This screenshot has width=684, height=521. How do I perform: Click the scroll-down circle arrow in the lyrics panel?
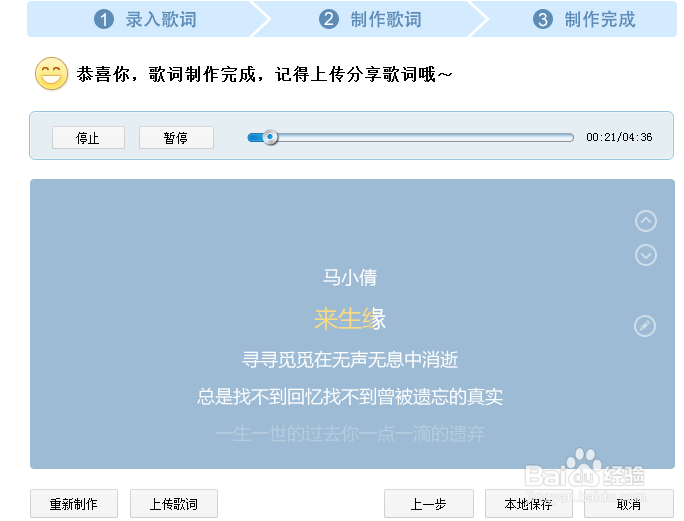pyautogui.click(x=646, y=255)
